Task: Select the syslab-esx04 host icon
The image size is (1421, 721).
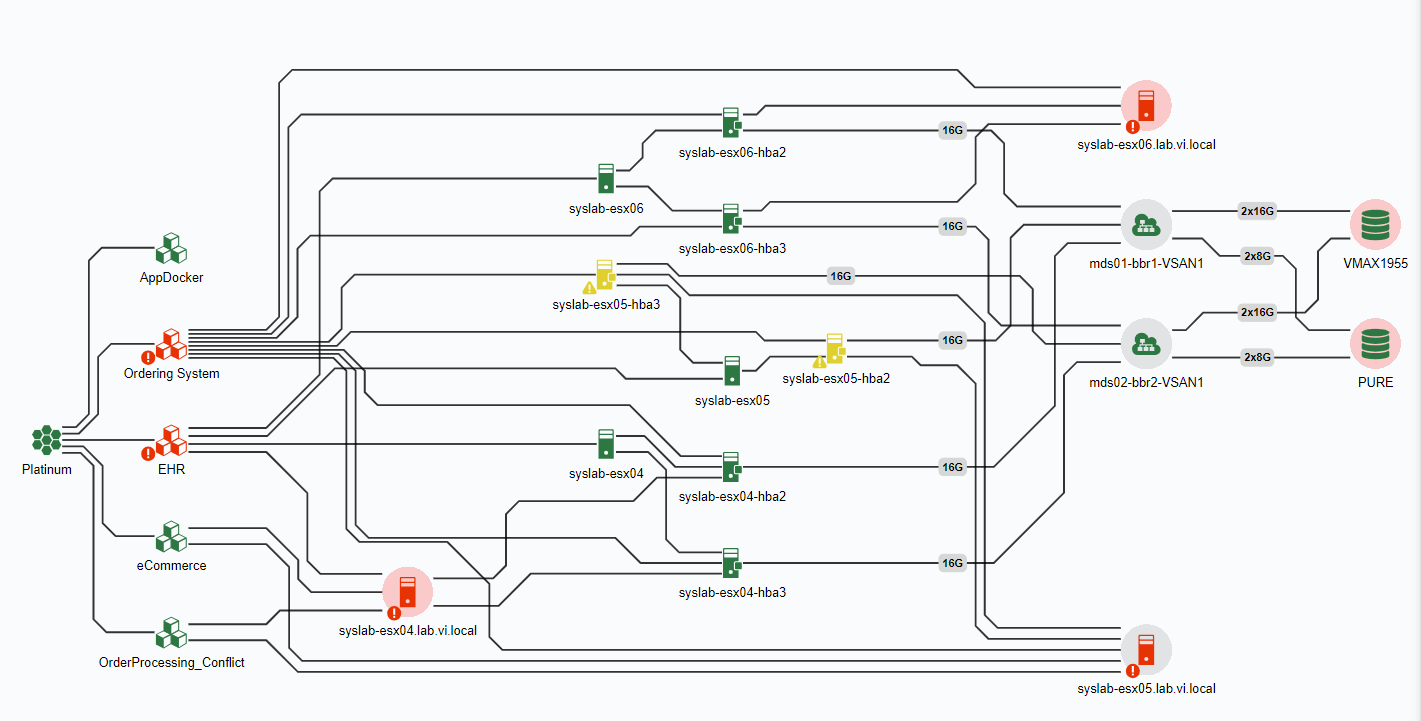Action: click(606, 443)
